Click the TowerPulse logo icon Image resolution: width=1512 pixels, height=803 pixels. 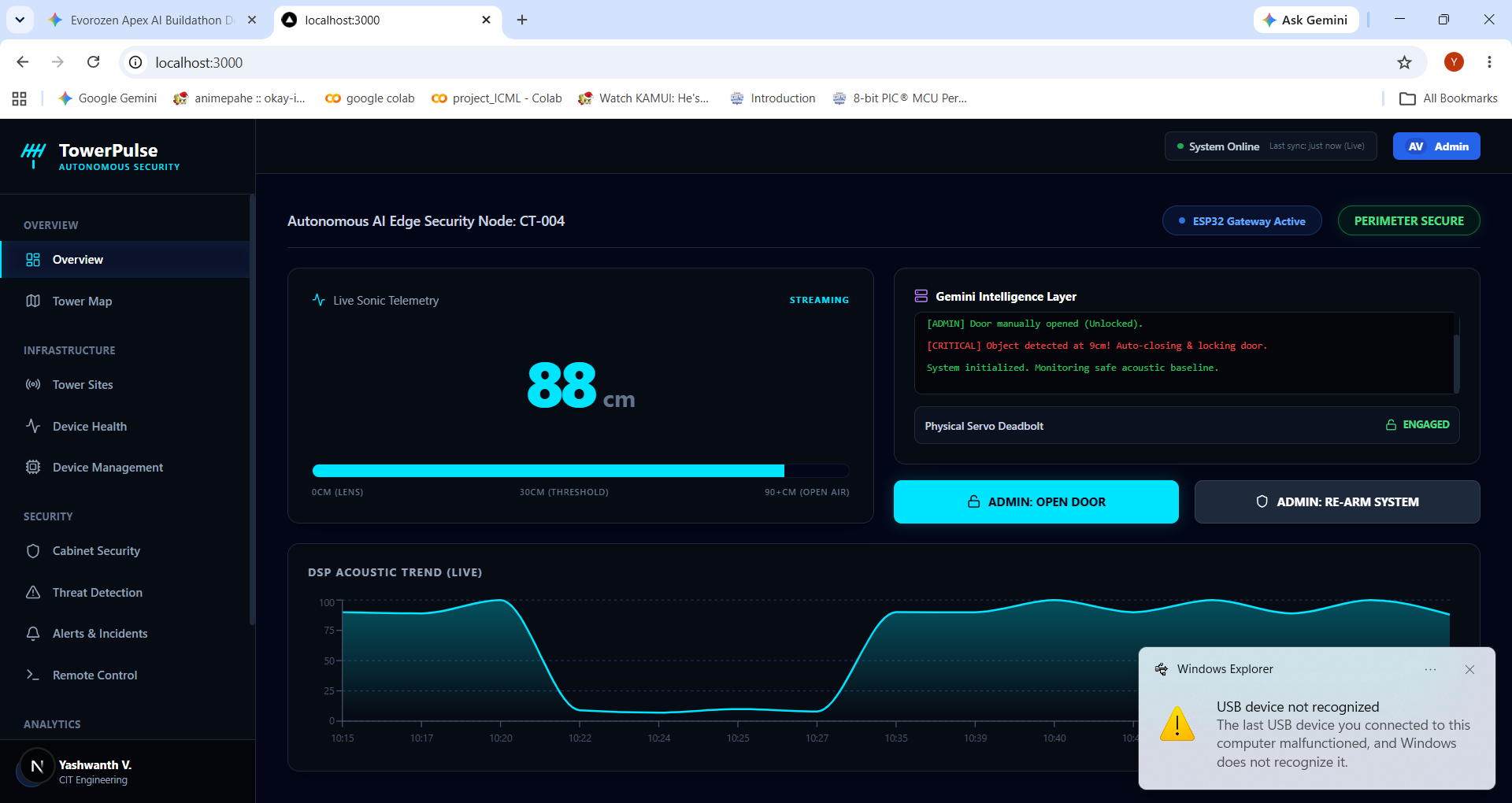pos(33,154)
